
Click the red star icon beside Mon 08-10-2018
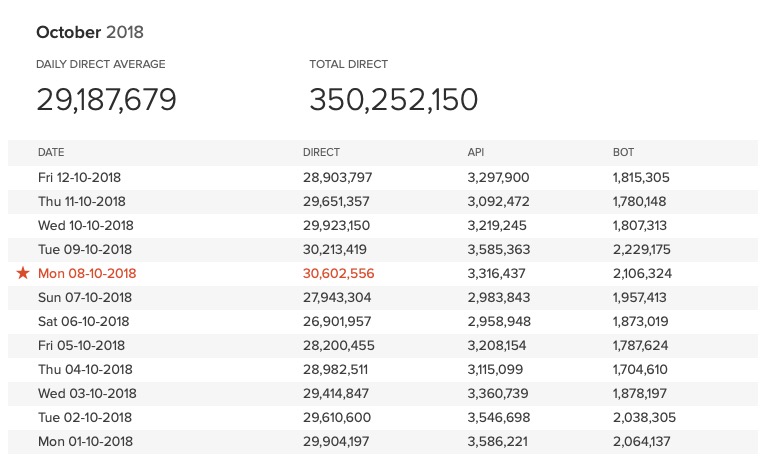tap(23, 273)
